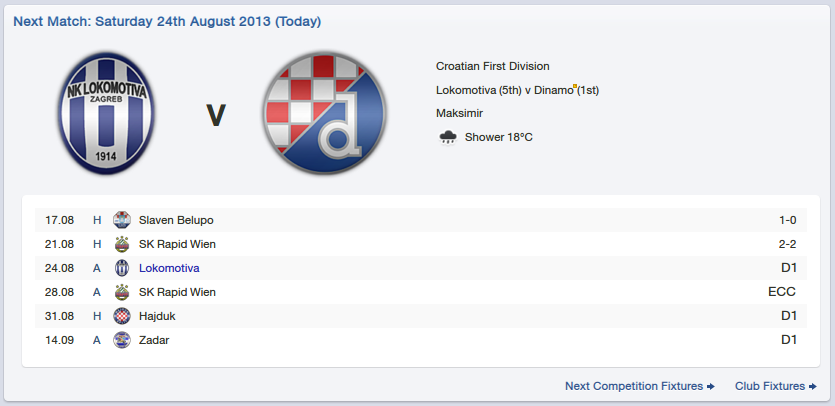Select the Zadar fixture name
The image size is (835, 406).
154,340
